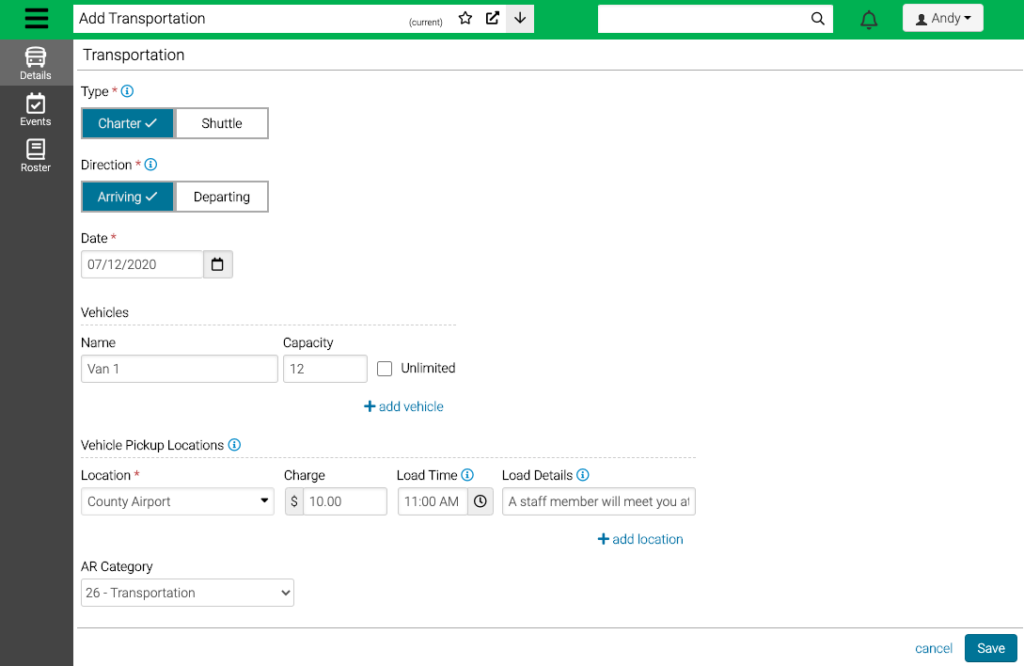
Task: Check the Unlimited capacity checkbox
Action: (385, 369)
